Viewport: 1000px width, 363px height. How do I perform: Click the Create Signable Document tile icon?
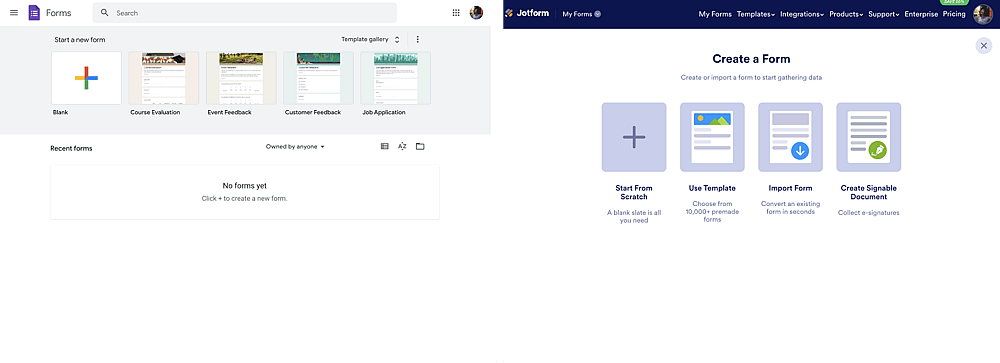(869, 137)
